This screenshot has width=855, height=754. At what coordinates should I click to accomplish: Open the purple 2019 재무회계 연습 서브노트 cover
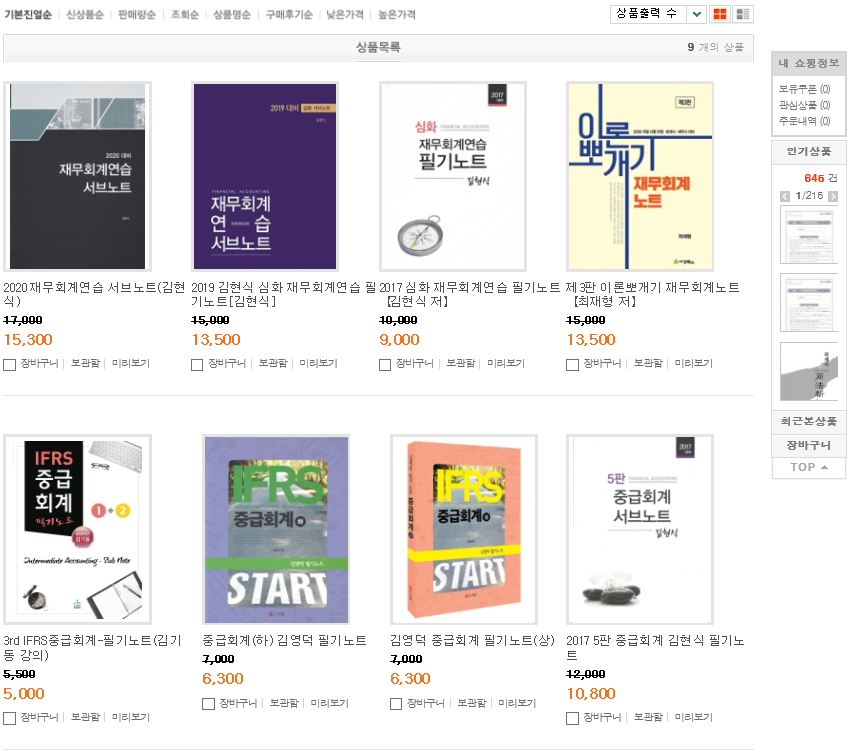pyautogui.click(x=265, y=176)
